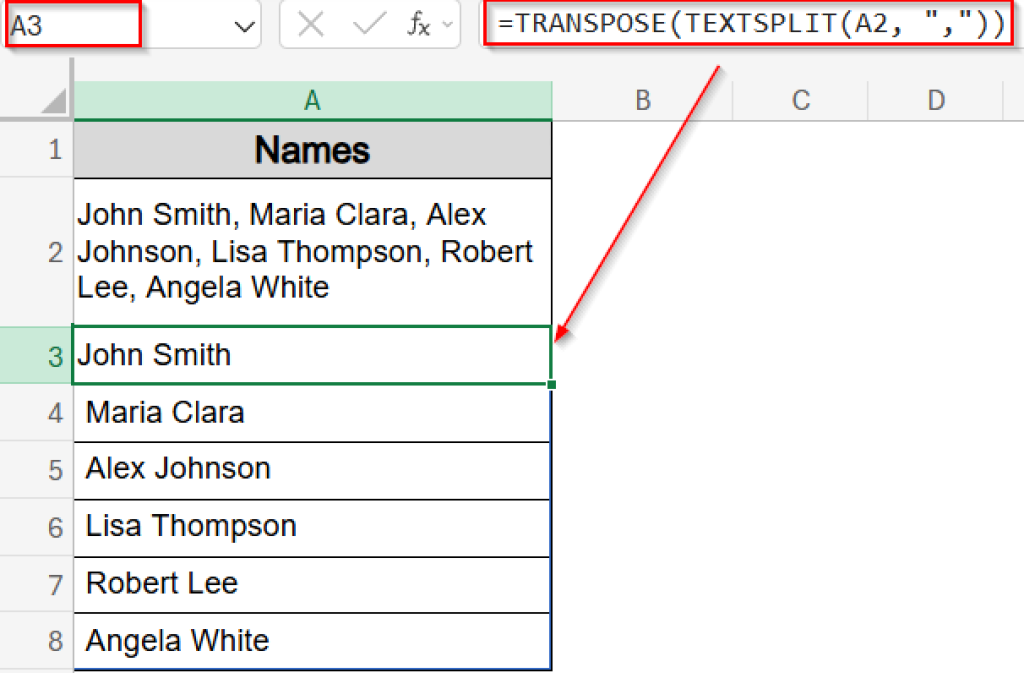The height and width of the screenshot is (673, 1024).
Task: Open the Name Box dropdown arrow
Action: tap(245, 23)
